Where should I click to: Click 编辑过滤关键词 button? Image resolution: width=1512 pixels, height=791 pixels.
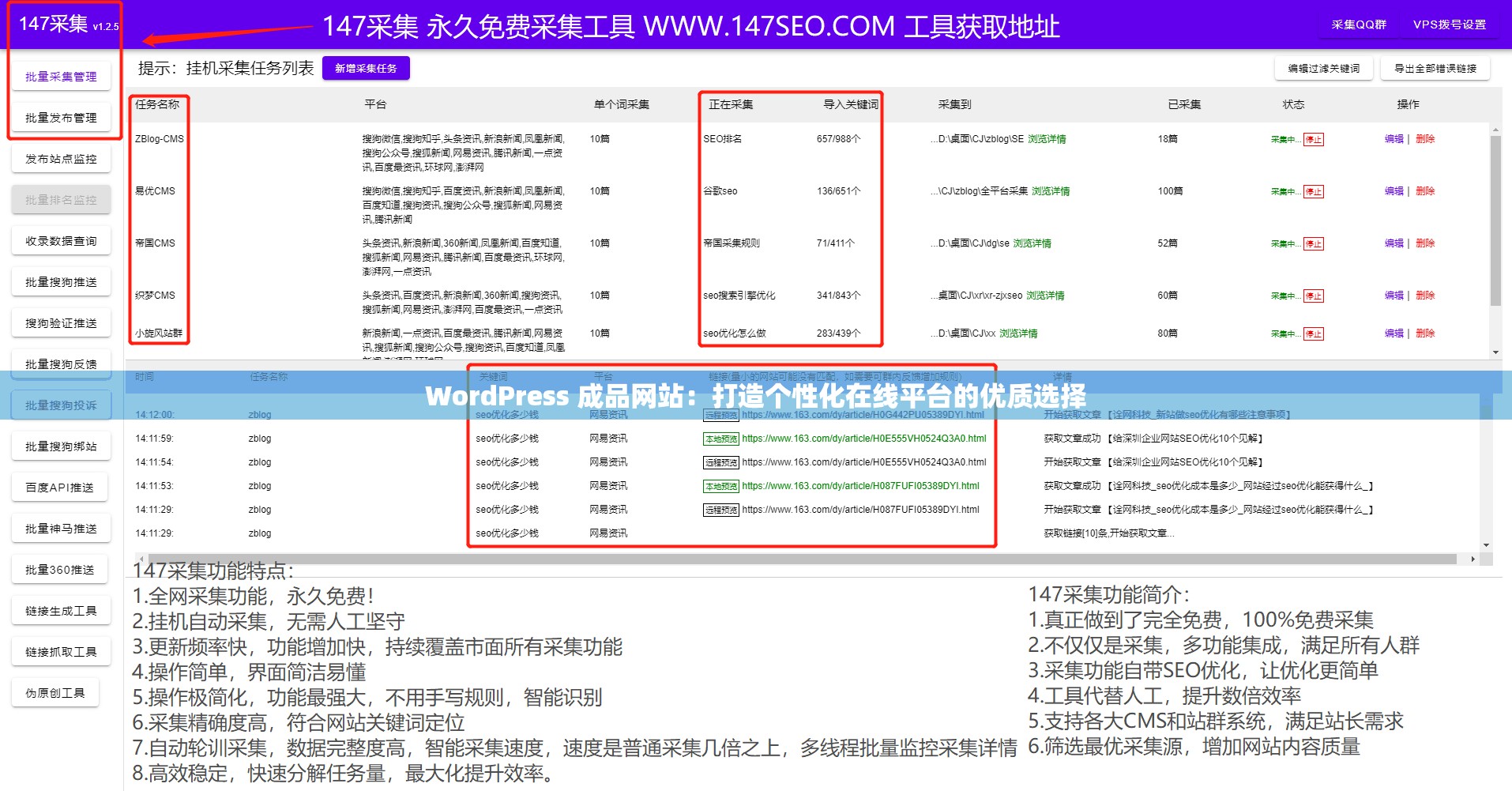1322,68
